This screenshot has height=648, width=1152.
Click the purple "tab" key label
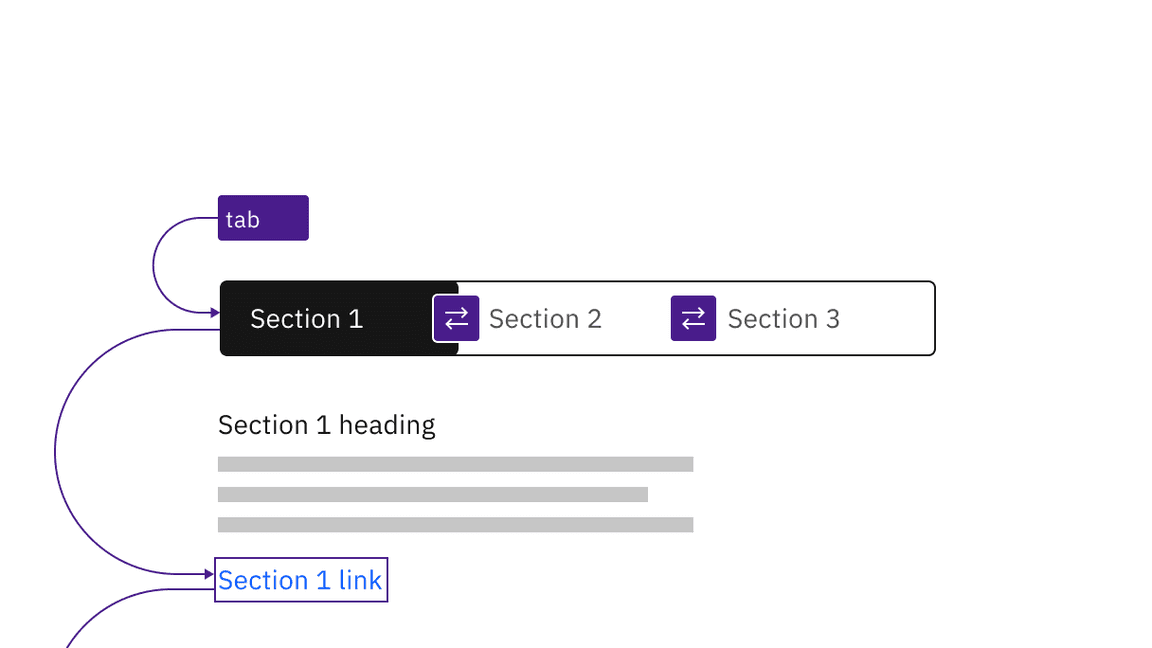[263, 218]
